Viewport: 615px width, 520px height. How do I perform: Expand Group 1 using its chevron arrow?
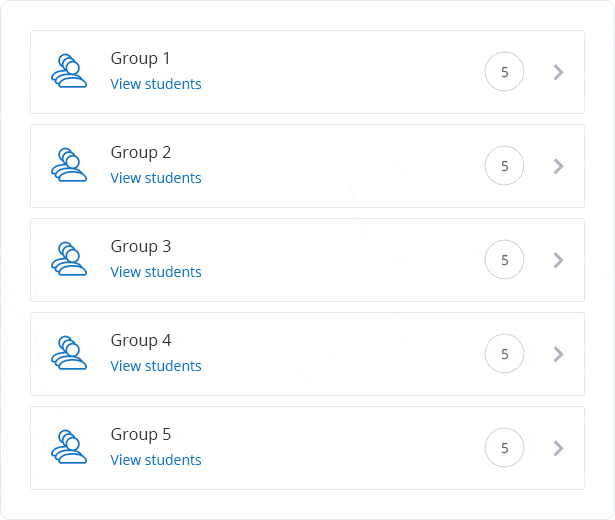point(559,72)
